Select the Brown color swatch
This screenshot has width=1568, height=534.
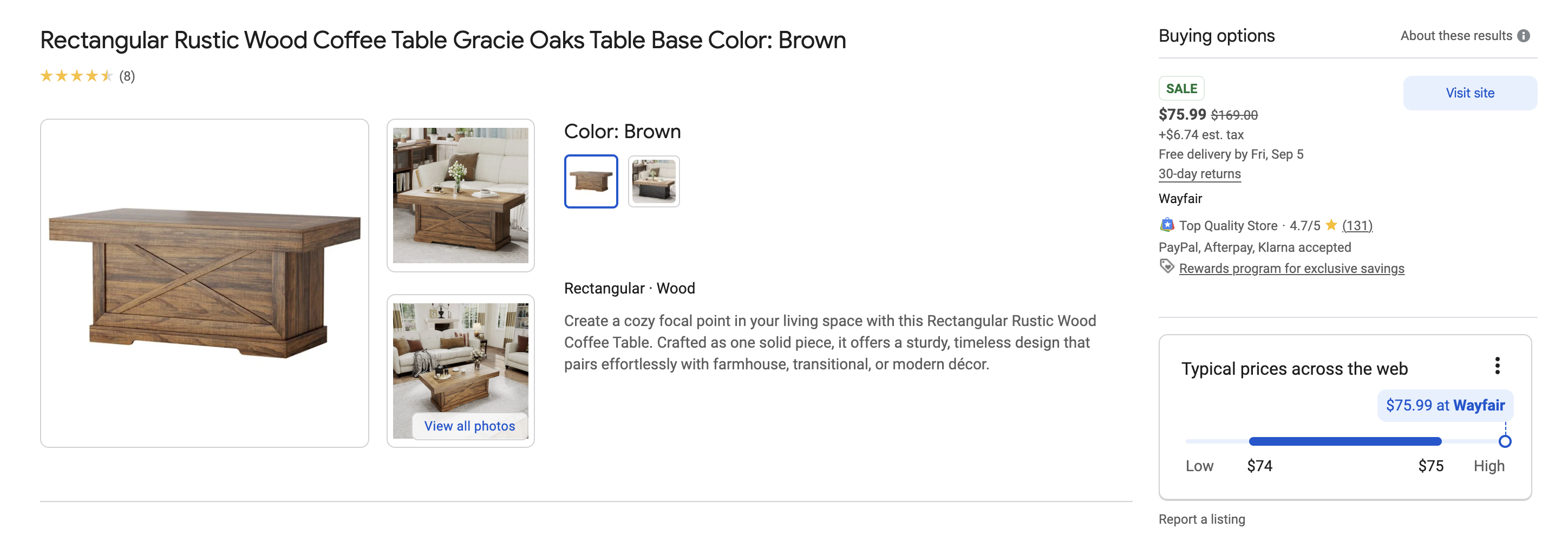[590, 181]
